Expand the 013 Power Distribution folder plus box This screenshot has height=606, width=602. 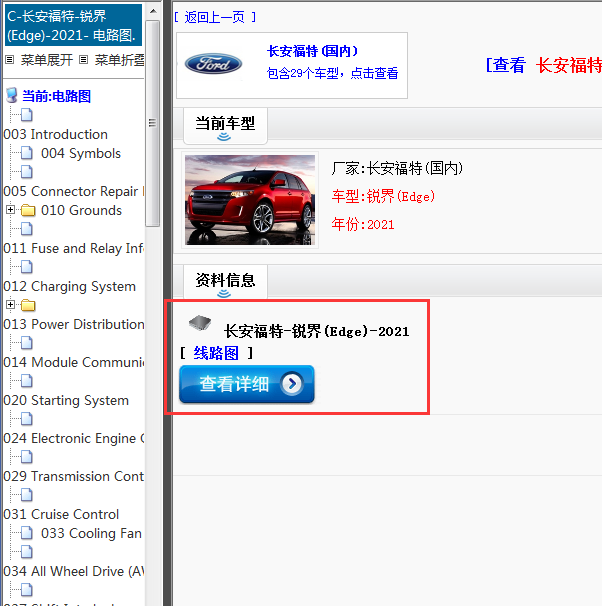pyautogui.click(x=10, y=305)
